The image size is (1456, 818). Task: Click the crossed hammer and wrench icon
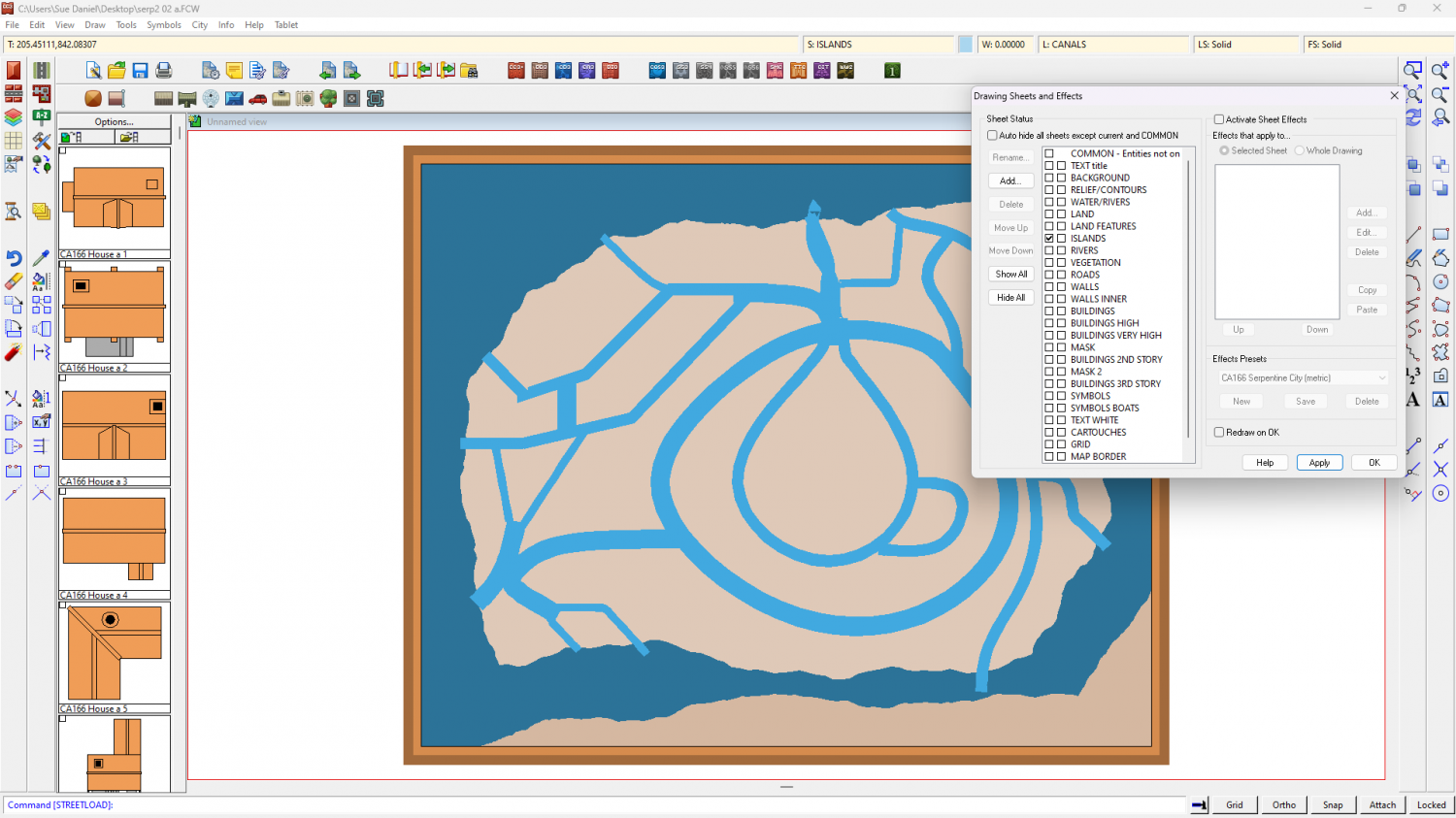pos(41,141)
